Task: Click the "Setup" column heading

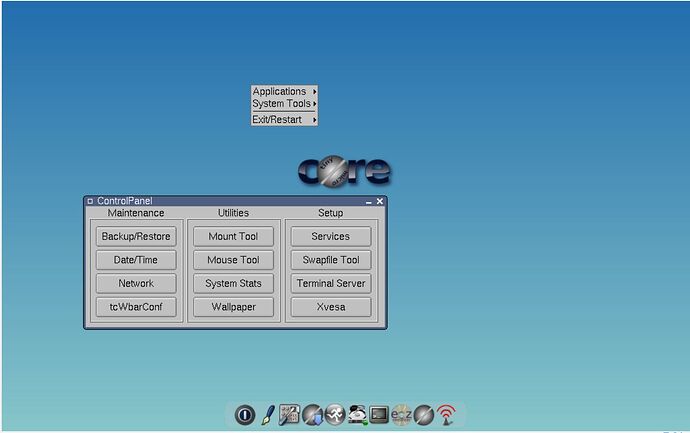Action: click(x=330, y=213)
